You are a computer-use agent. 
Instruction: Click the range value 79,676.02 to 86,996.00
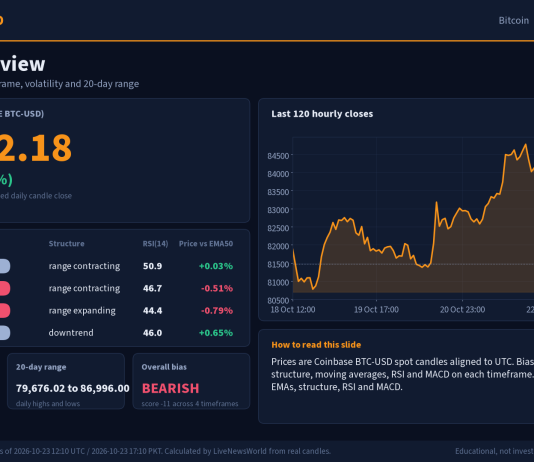[x=73, y=388]
